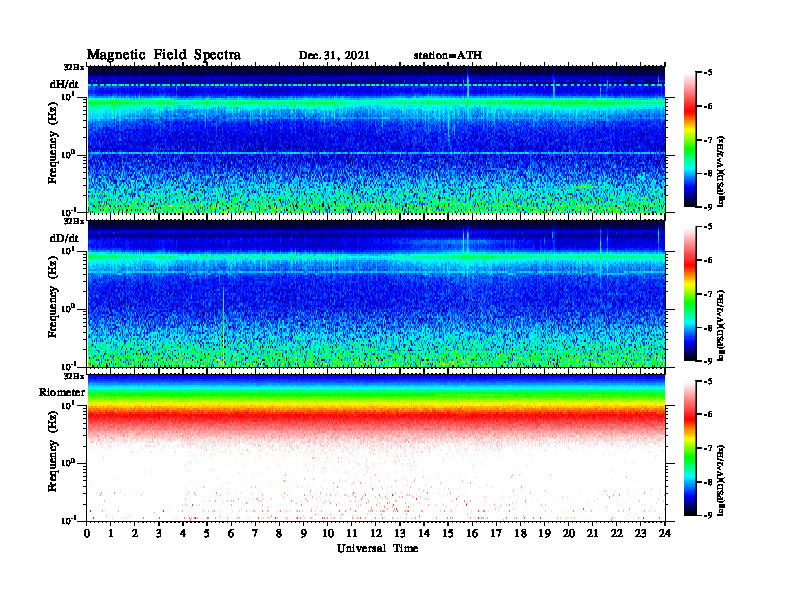Click the Riometer spectrogram plot area
The width and height of the screenshot is (792, 612).
coord(376,448)
